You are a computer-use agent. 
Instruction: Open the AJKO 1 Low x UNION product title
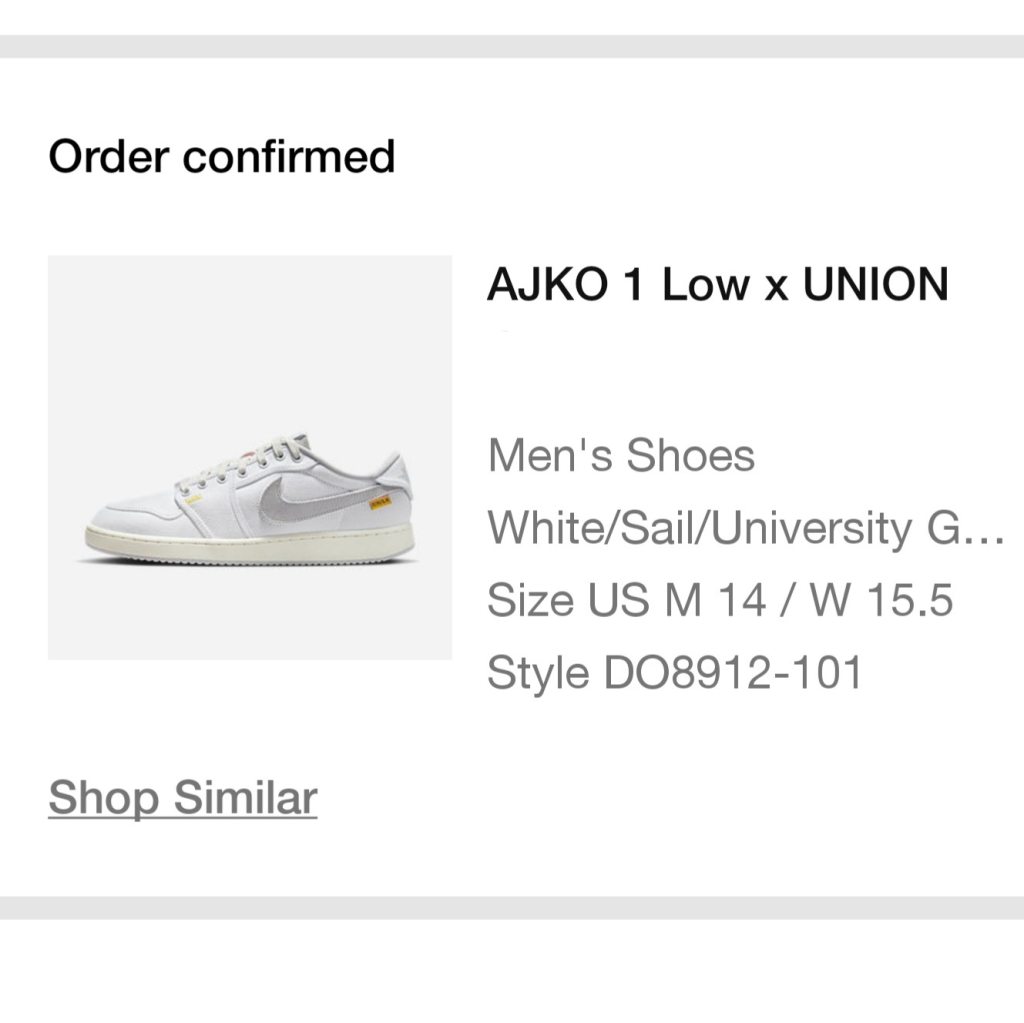(x=717, y=285)
